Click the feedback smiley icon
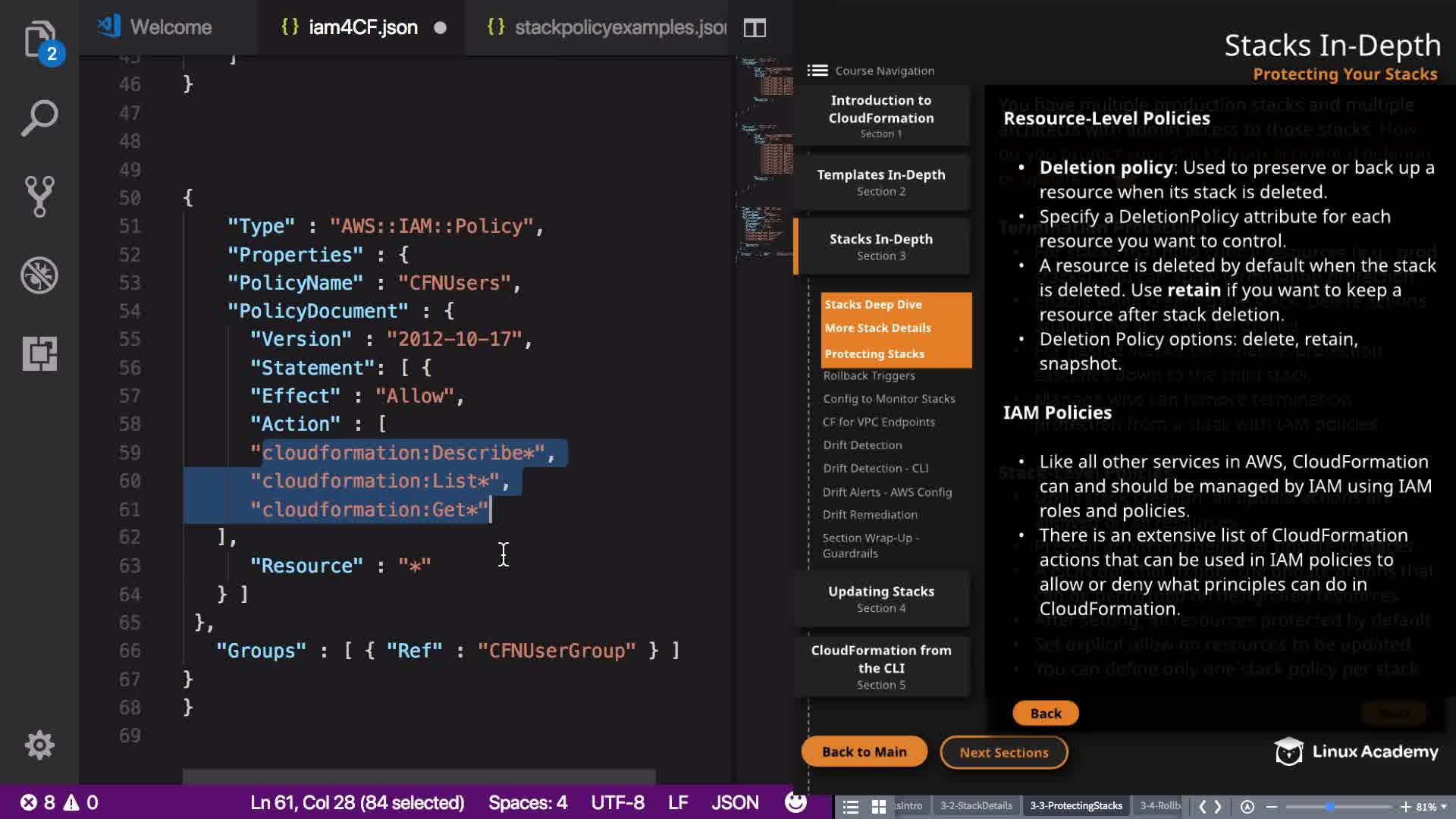The width and height of the screenshot is (1456, 819). (795, 802)
